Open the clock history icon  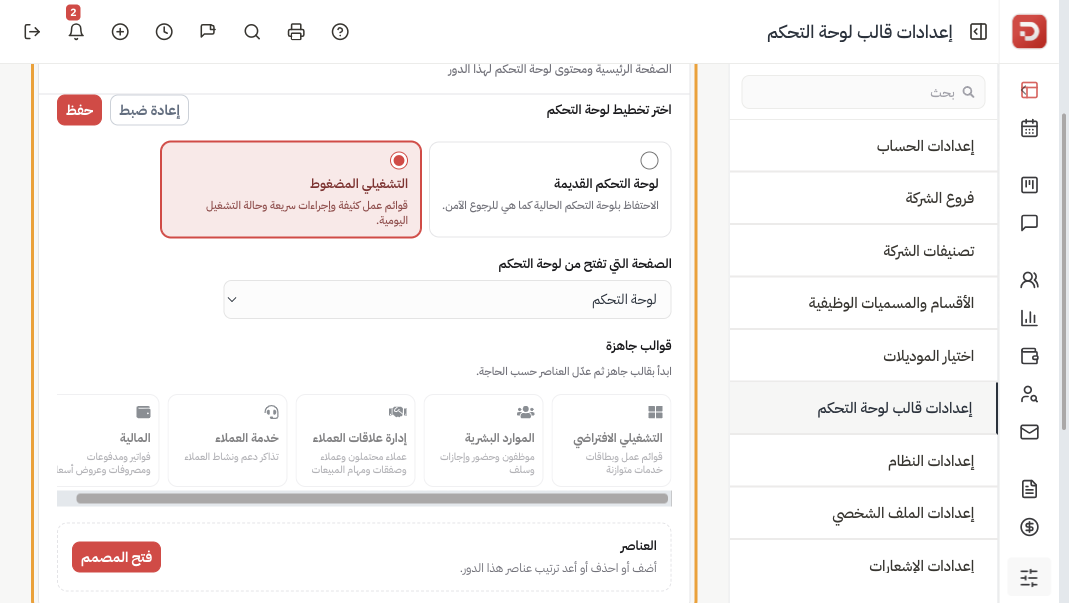[x=164, y=31]
